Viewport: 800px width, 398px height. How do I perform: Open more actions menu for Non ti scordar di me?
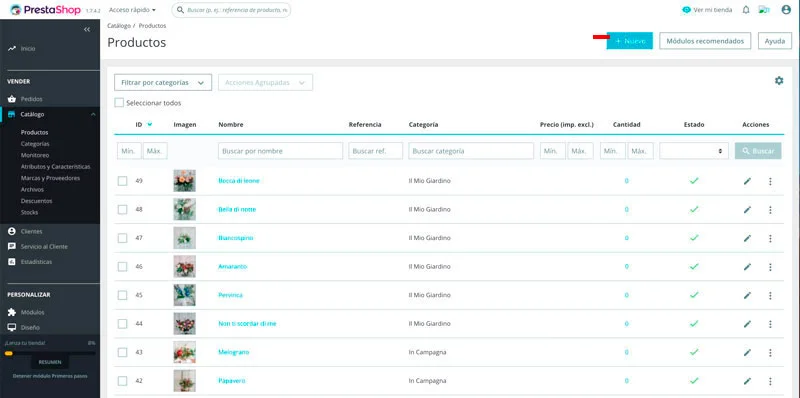coord(770,324)
